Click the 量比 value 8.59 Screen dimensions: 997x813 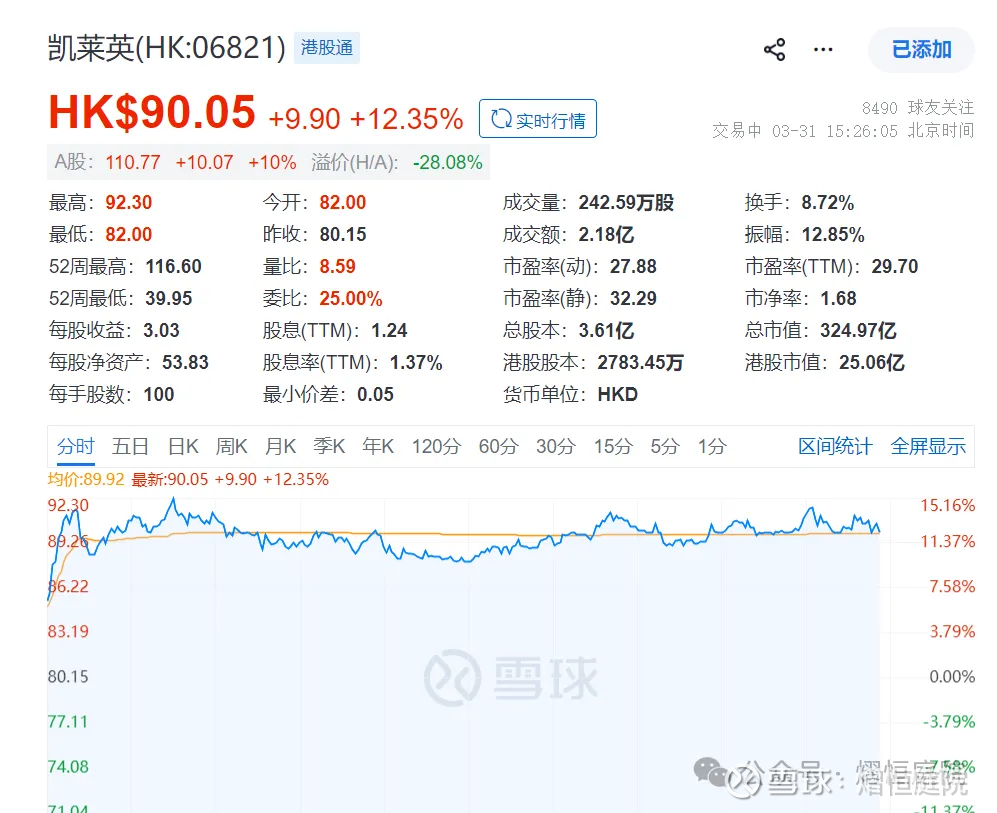click(x=338, y=266)
